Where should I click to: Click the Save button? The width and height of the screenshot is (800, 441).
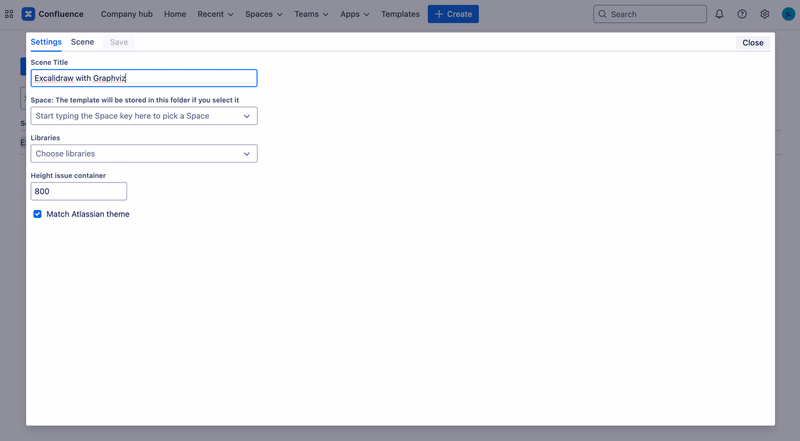tap(119, 42)
